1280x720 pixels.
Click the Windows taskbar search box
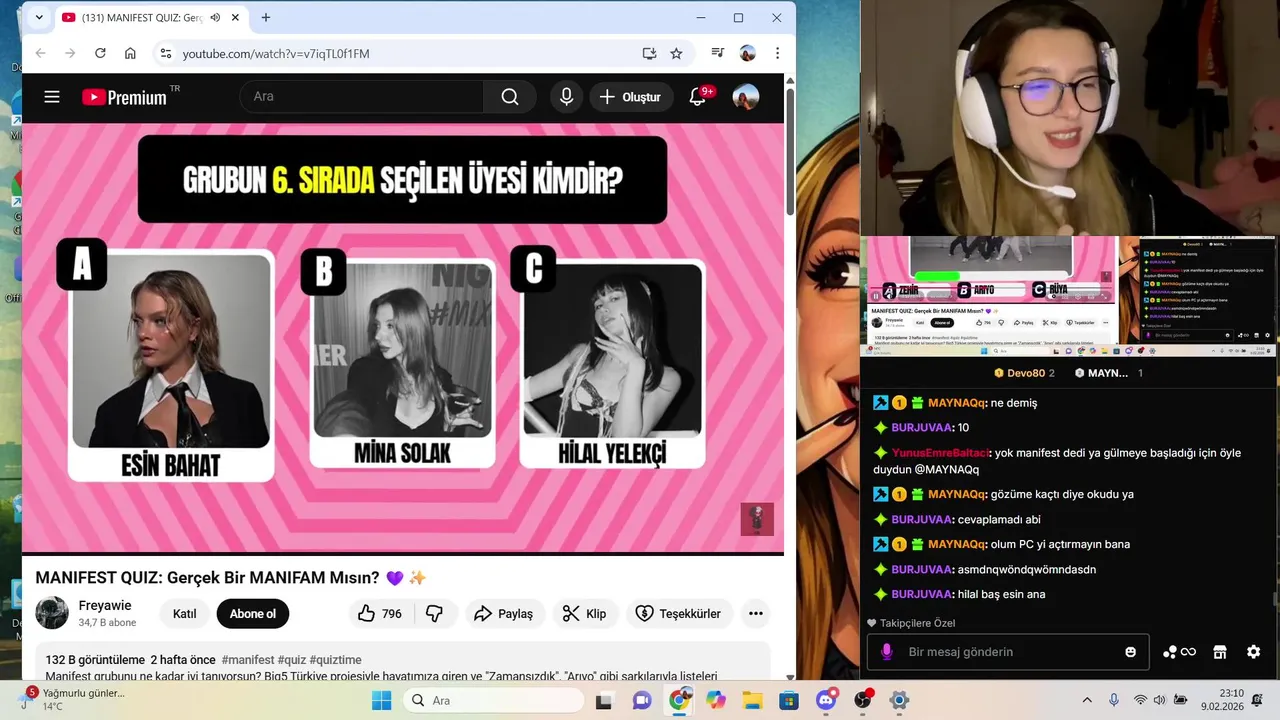click(x=496, y=700)
